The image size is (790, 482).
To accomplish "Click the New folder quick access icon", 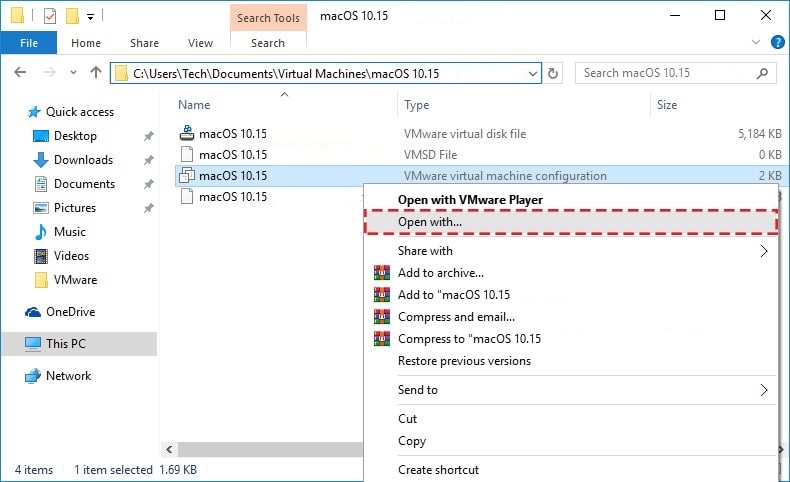I will click(73, 16).
